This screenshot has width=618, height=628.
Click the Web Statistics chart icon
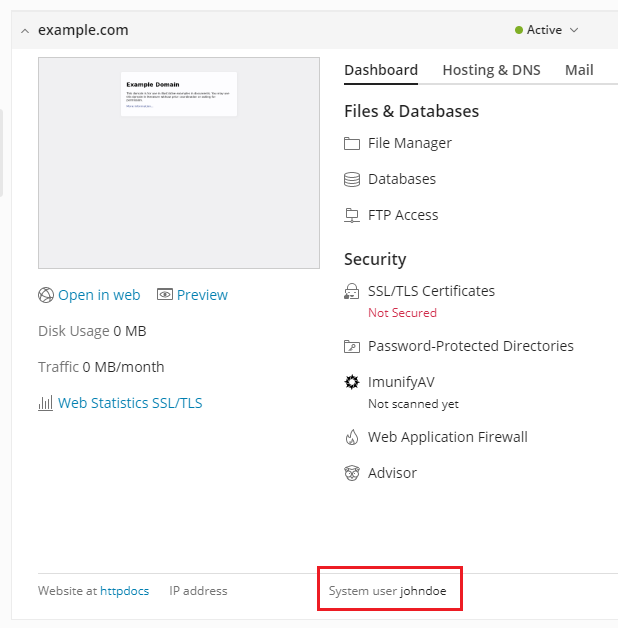coord(45,404)
